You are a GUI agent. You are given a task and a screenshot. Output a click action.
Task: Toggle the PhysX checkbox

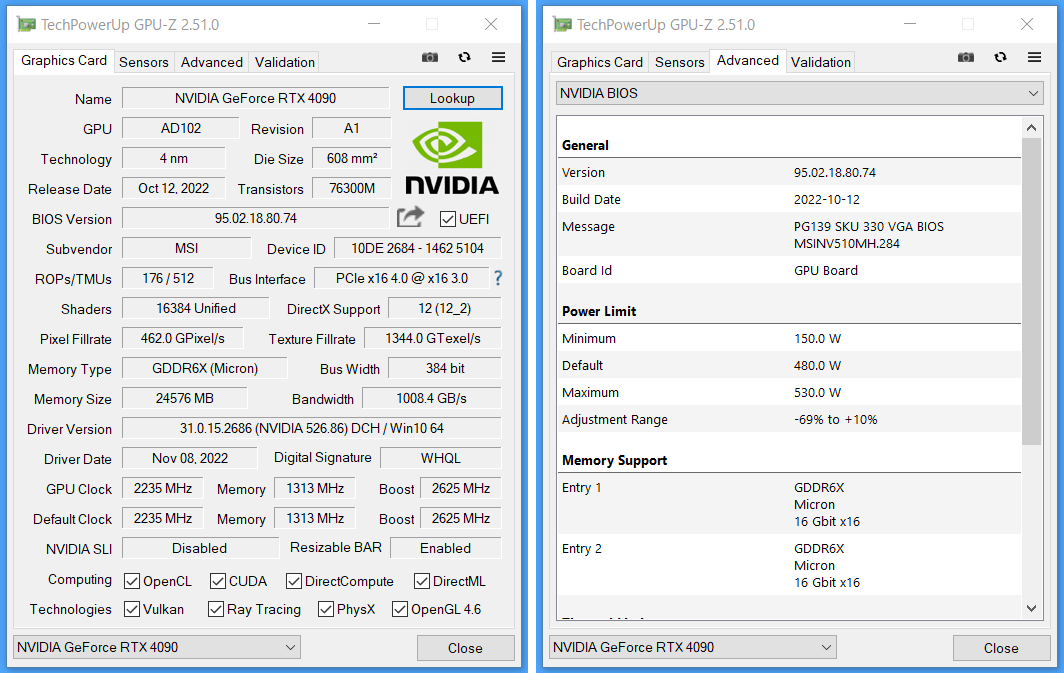pos(326,609)
